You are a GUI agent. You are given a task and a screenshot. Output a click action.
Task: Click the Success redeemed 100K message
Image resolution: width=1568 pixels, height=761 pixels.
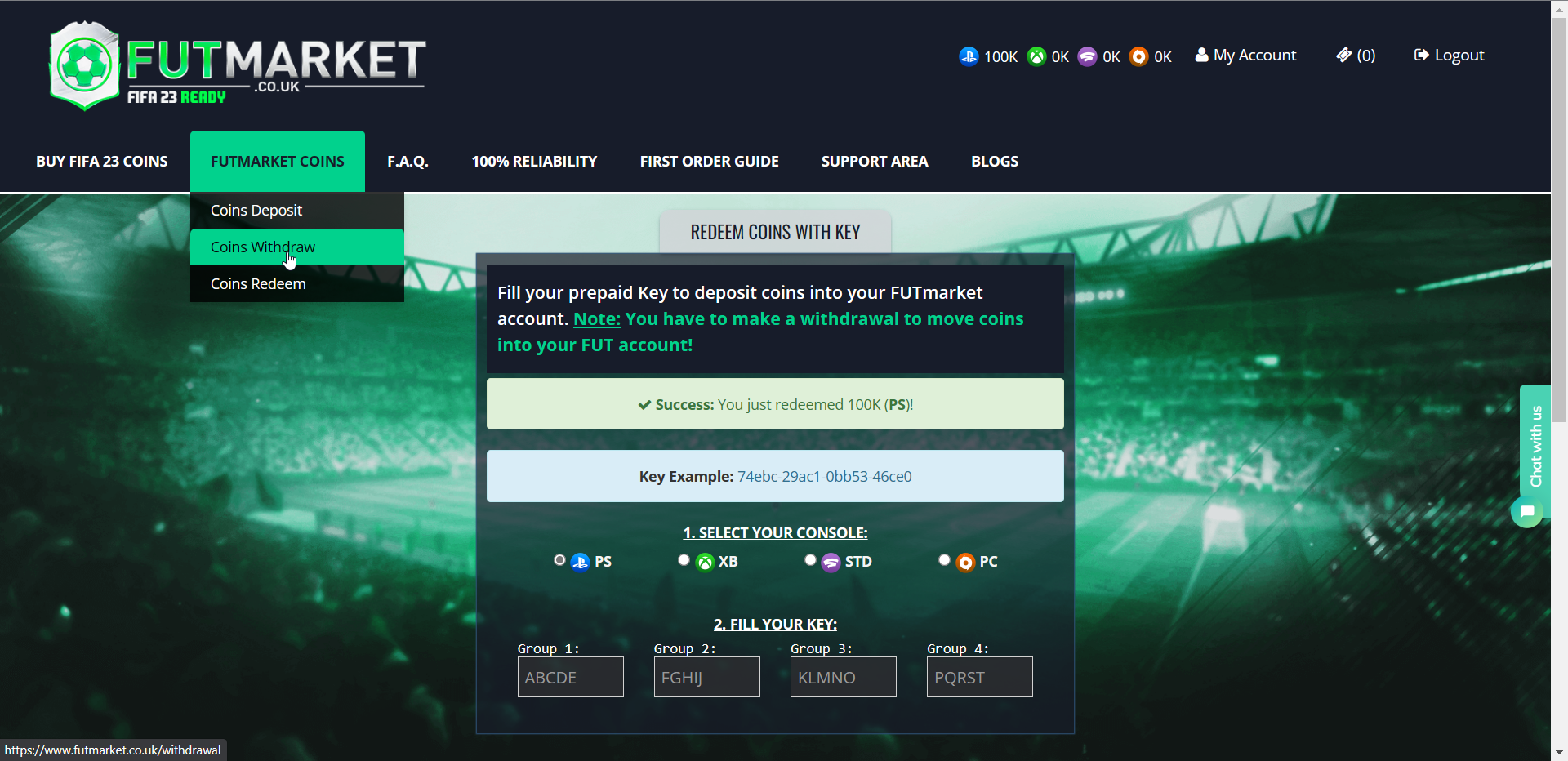775,404
